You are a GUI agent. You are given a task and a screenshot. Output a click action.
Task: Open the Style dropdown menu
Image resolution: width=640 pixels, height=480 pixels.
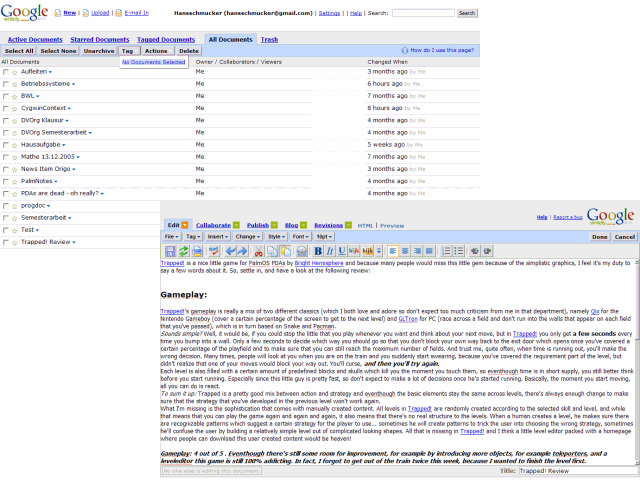tap(276, 237)
